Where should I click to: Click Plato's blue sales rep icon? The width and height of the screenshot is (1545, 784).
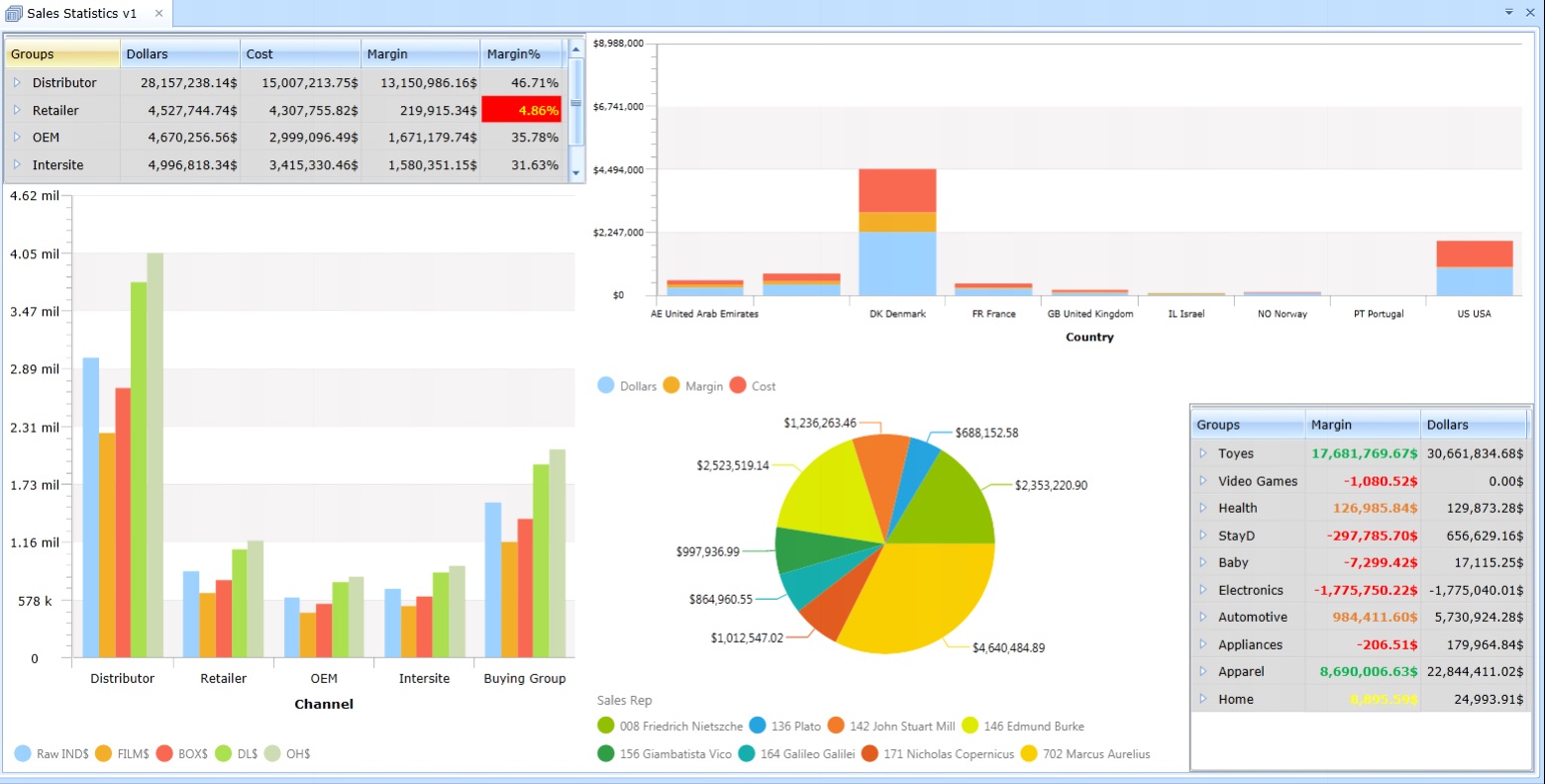[759, 726]
